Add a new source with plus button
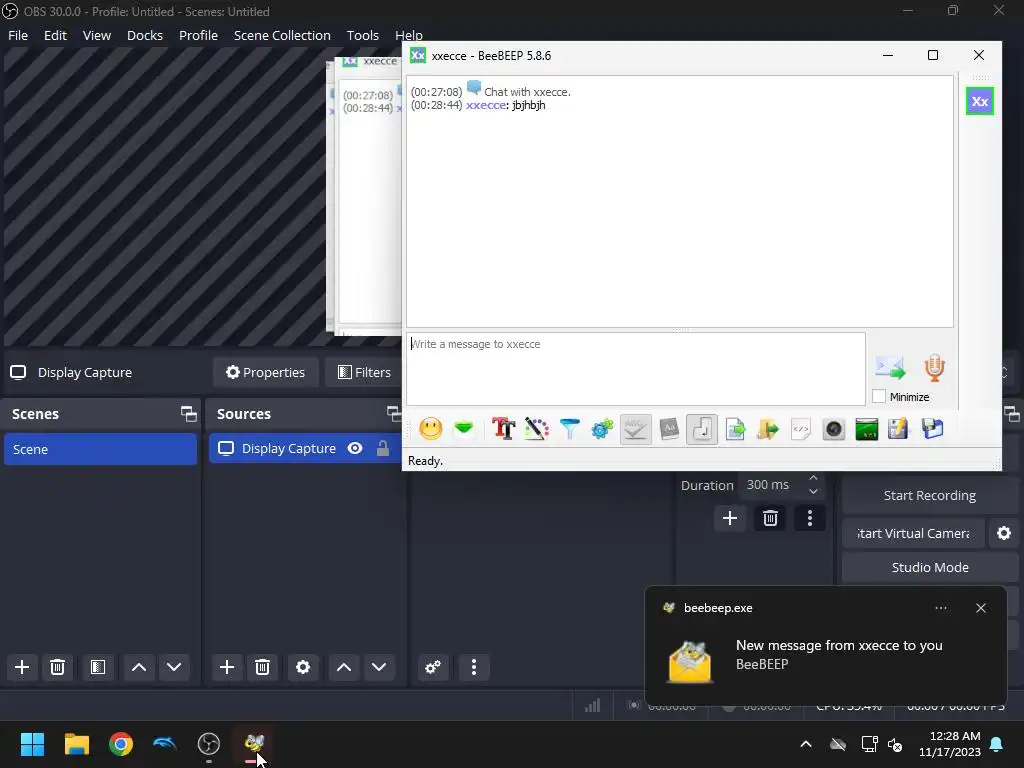Screen dimensions: 1024x768 [227, 667]
